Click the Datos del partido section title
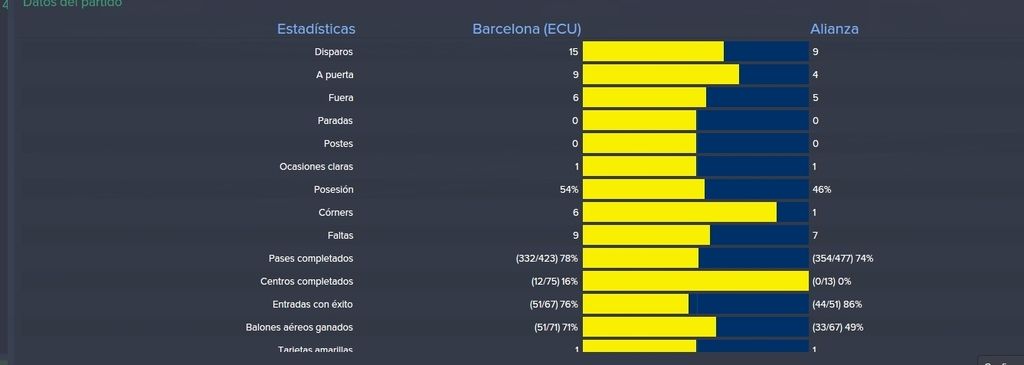Image resolution: width=1024 pixels, height=365 pixels. (72, 3)
